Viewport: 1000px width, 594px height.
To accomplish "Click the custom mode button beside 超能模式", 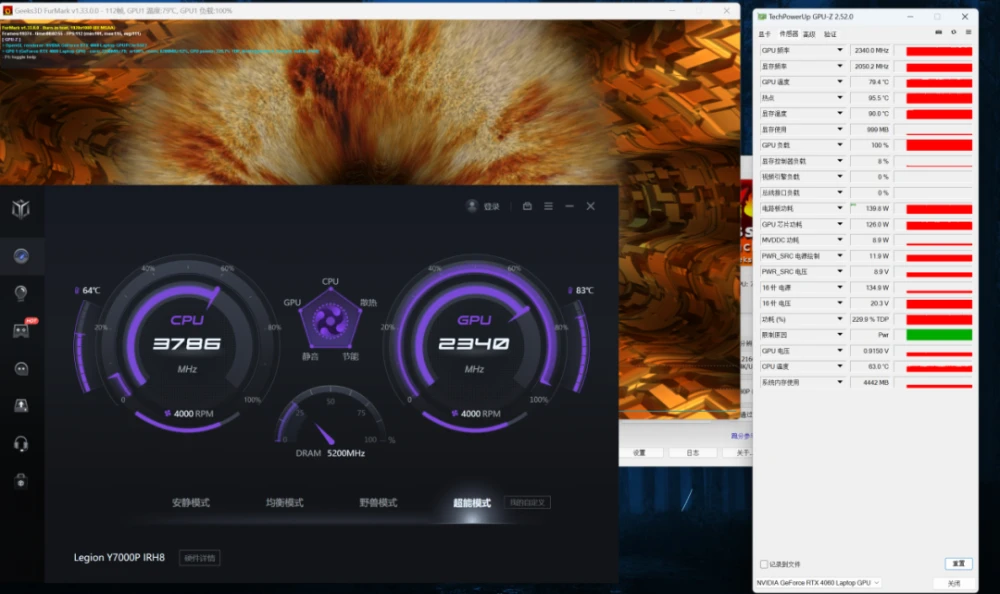I will [527, 503].
